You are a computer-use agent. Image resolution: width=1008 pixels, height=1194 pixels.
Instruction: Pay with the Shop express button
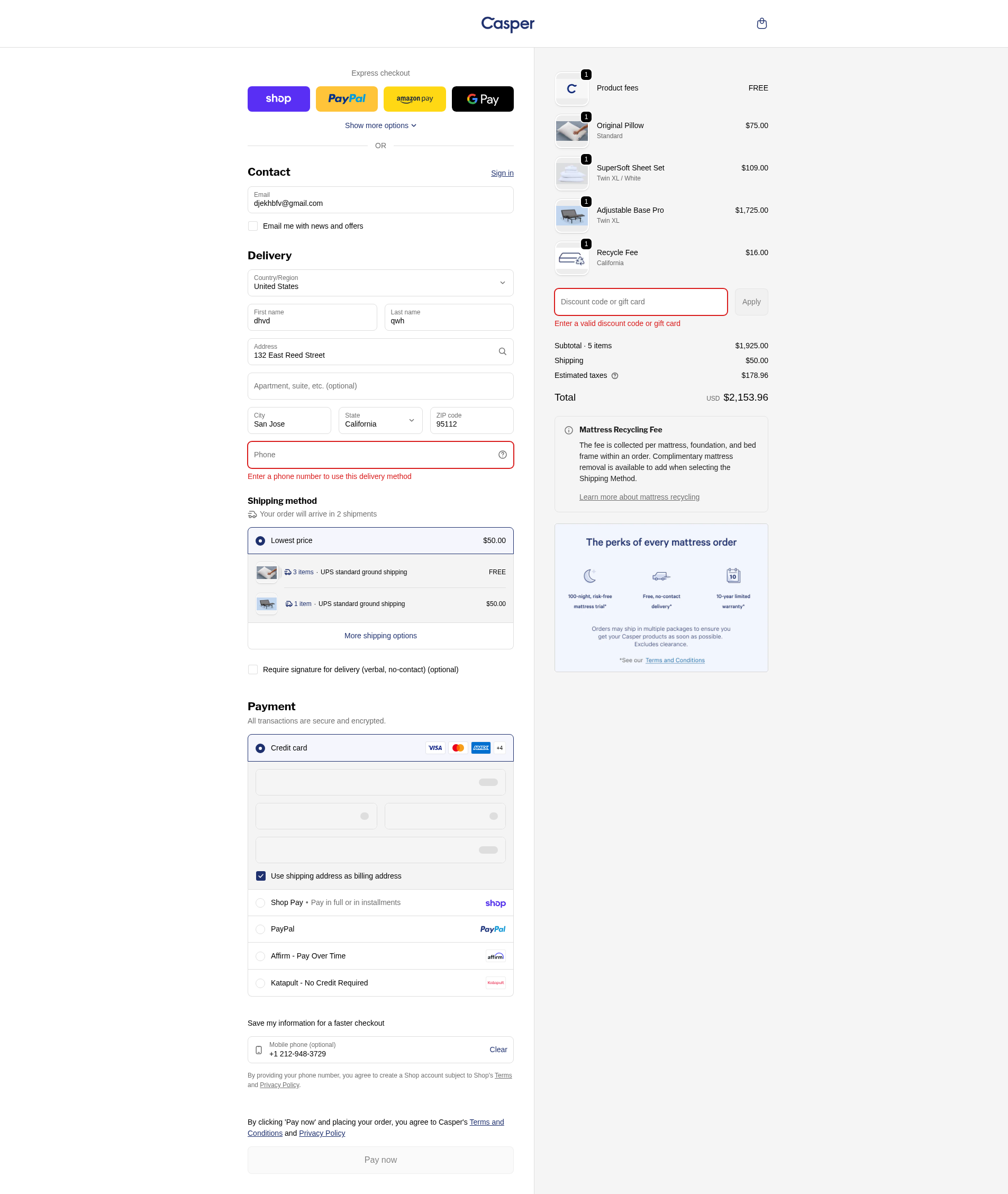click(278, 99)
